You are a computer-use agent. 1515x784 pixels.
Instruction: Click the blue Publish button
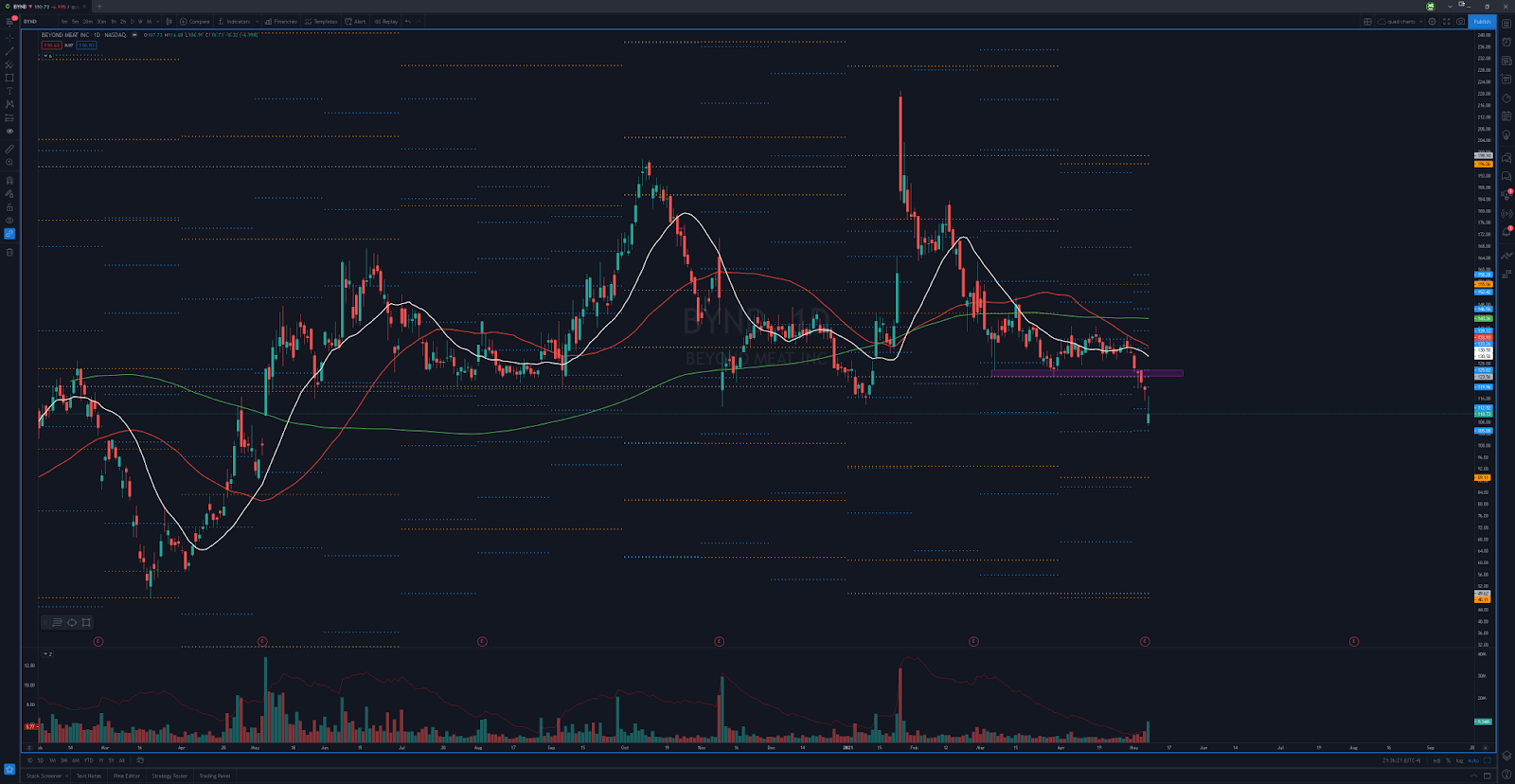(x=1482, y=21)
